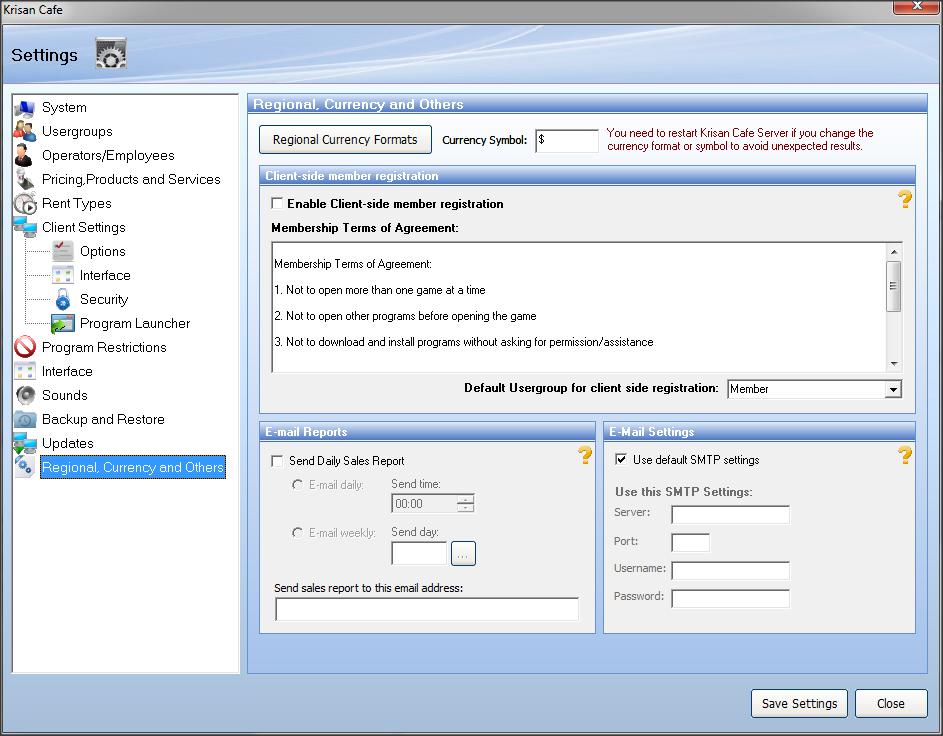Select Updates in sidebar
This screenshot has height=736, width=943.
point(67,444)
